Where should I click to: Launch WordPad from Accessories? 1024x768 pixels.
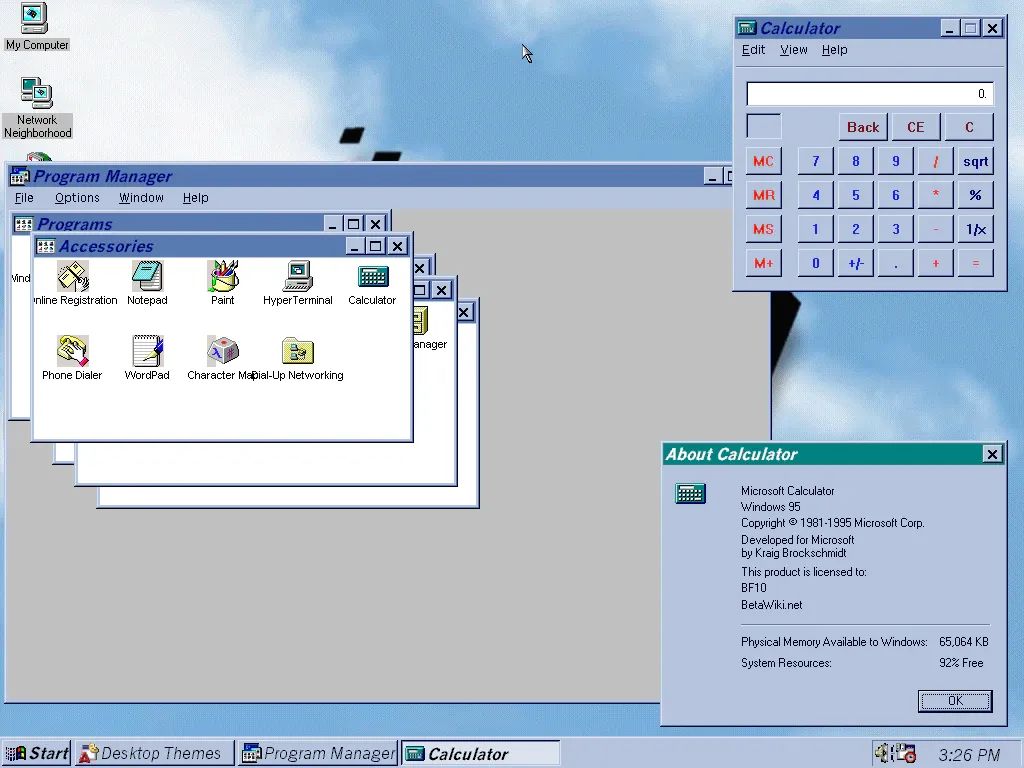[148, 351]
